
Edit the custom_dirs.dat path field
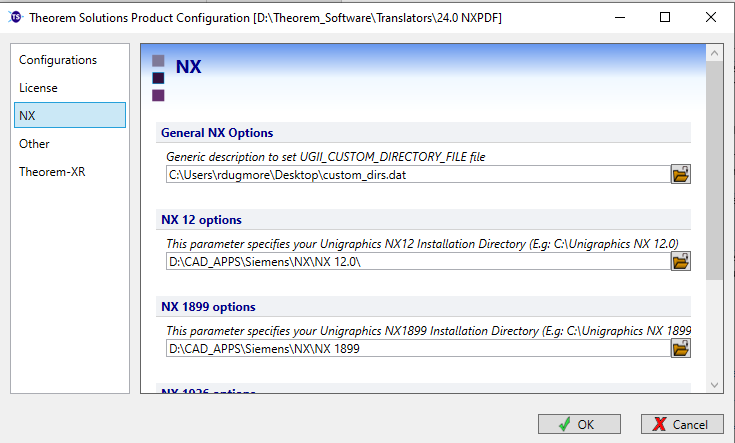point(418,174)
